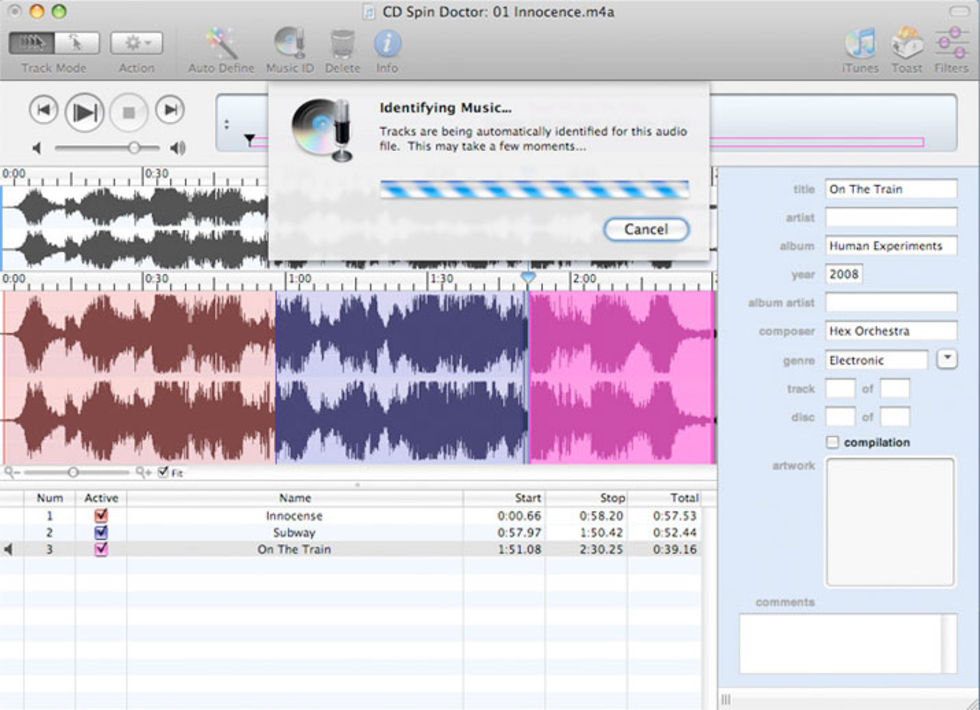Click in the artist text field

pyautogui.click(x=891, y=217)
